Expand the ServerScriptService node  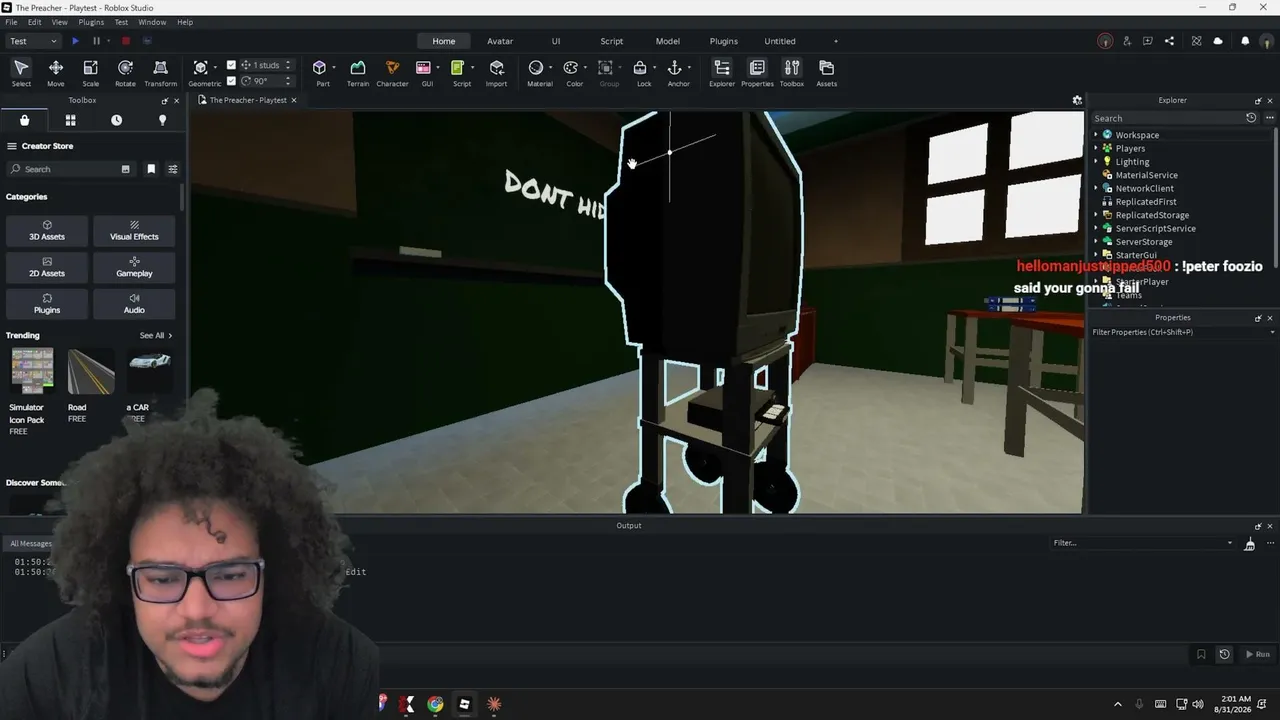coord(1096,228)
